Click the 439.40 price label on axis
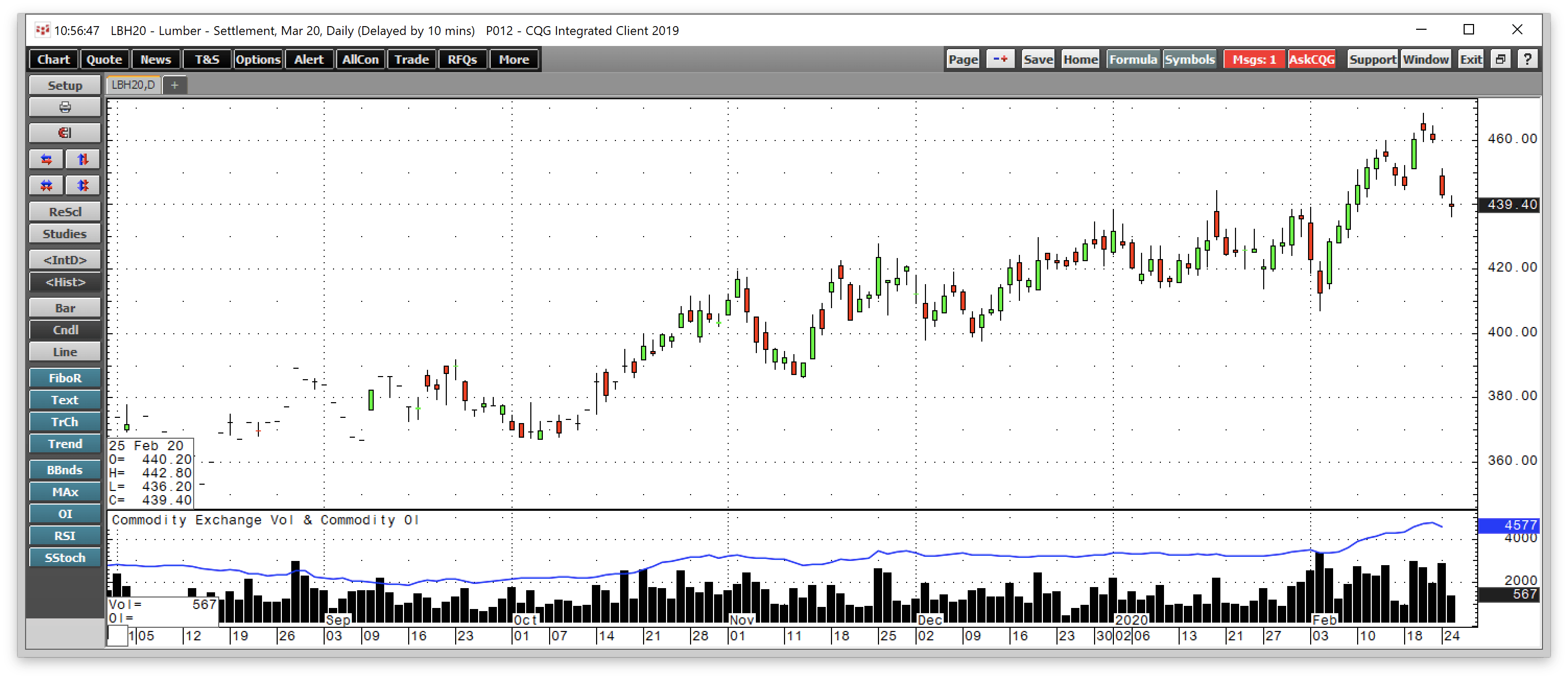The image size is (1568, 679). coord(1512,205)
